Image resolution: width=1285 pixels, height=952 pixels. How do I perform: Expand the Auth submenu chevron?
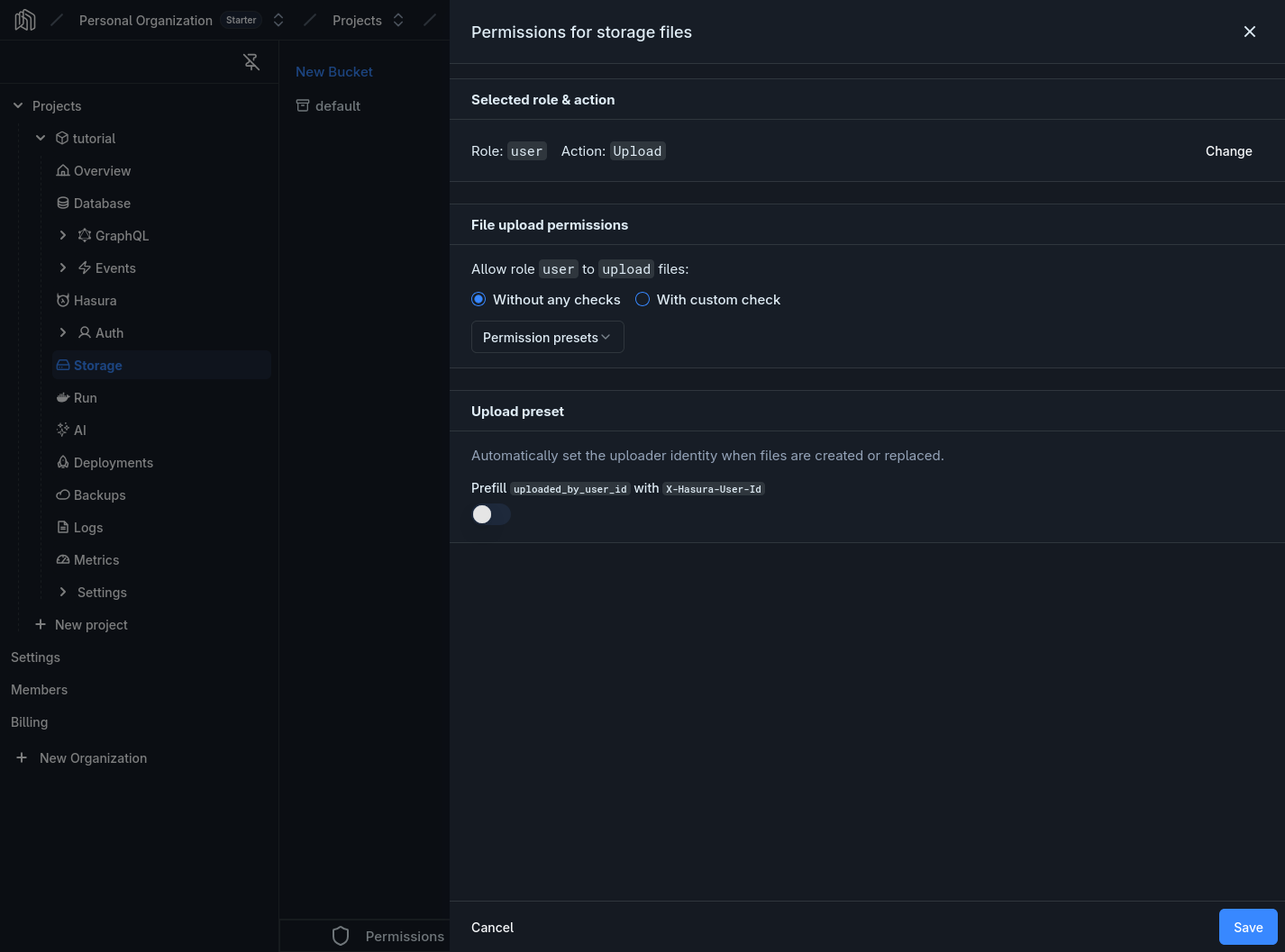pos(62,332)
